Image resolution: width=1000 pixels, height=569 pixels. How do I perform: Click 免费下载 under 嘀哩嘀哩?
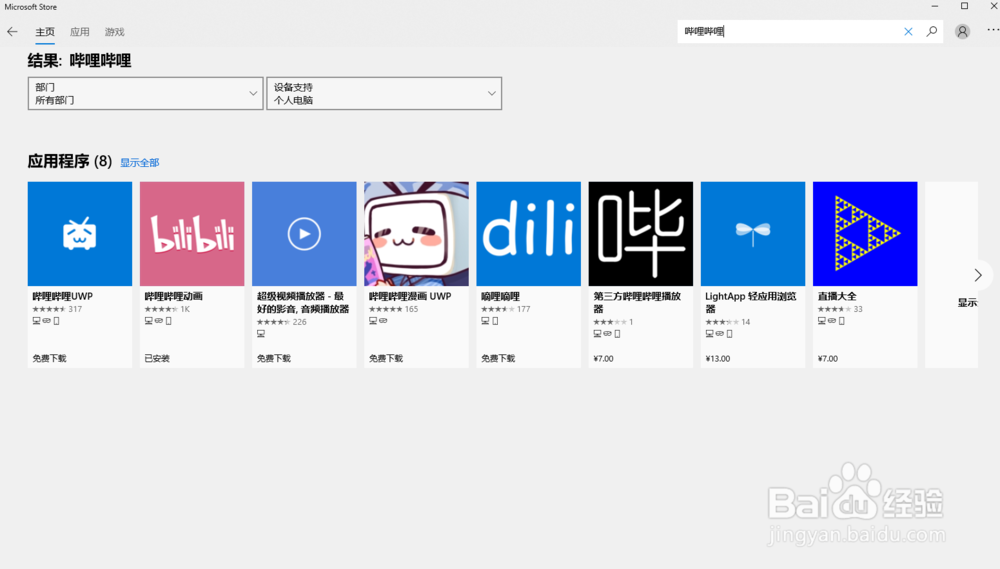pyautogui.click(x=498, y=358)
